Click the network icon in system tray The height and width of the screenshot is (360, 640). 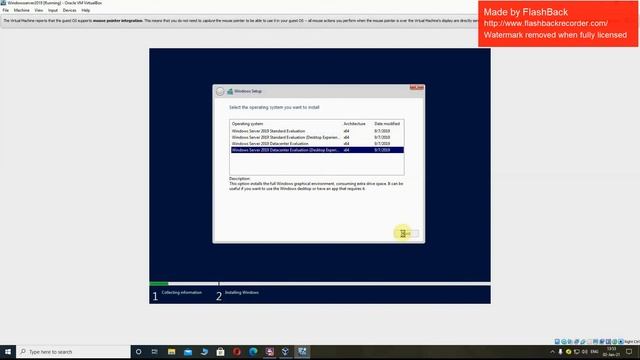[577, 352]
